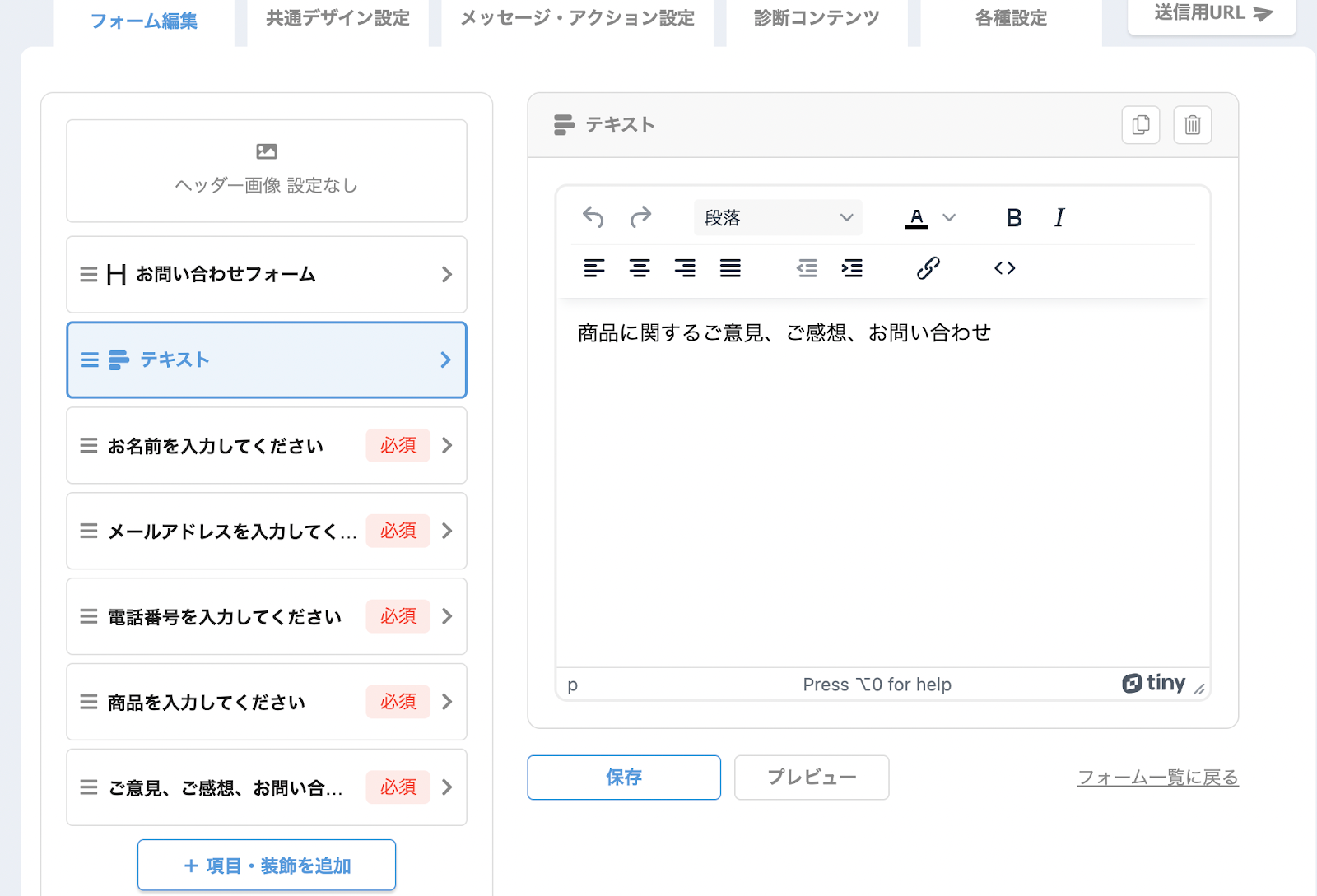The width and height of the screenshot is (1317, 896).
Task: Click the undo arrow in editor toolbar
Action: pyautogui.click(x=593, y=217)
